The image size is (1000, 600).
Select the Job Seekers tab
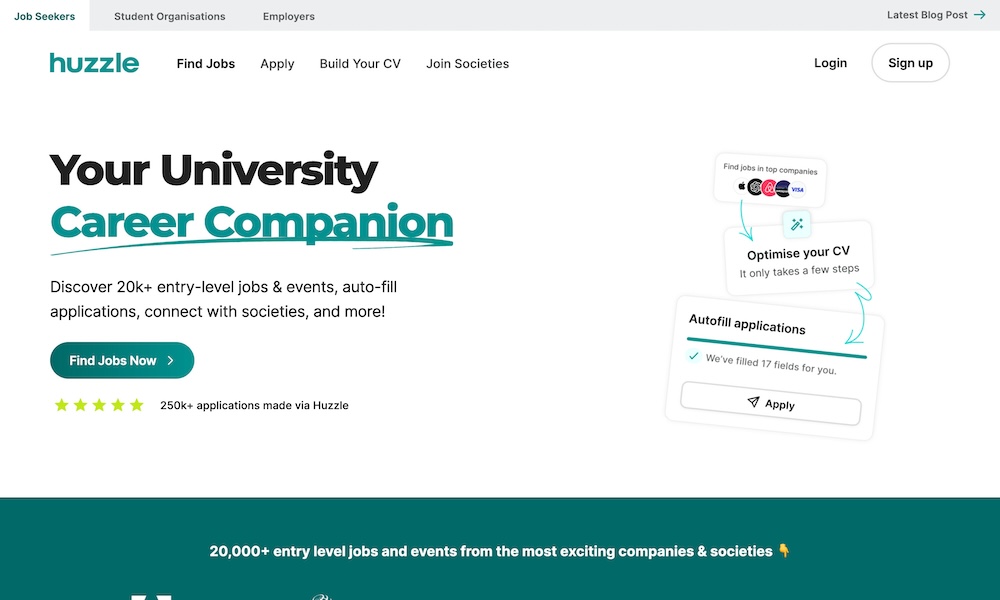tap(44, 16)
